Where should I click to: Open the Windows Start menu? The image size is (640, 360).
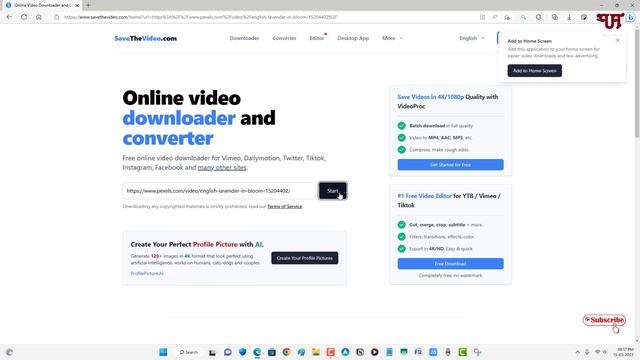click(x=163, y=352)
